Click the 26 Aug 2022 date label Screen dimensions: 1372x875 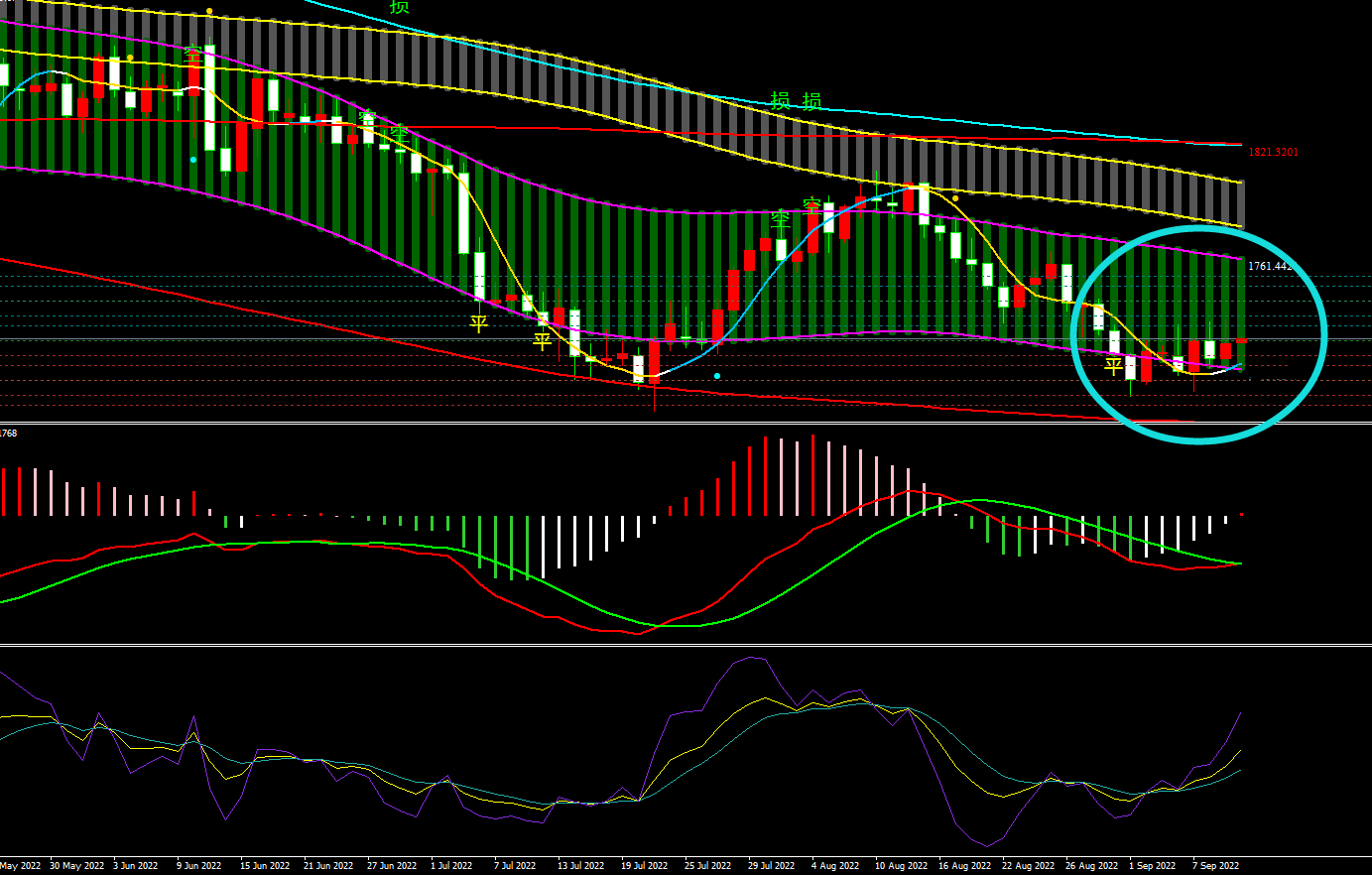pyautogui.click(x=1092, y=866)
